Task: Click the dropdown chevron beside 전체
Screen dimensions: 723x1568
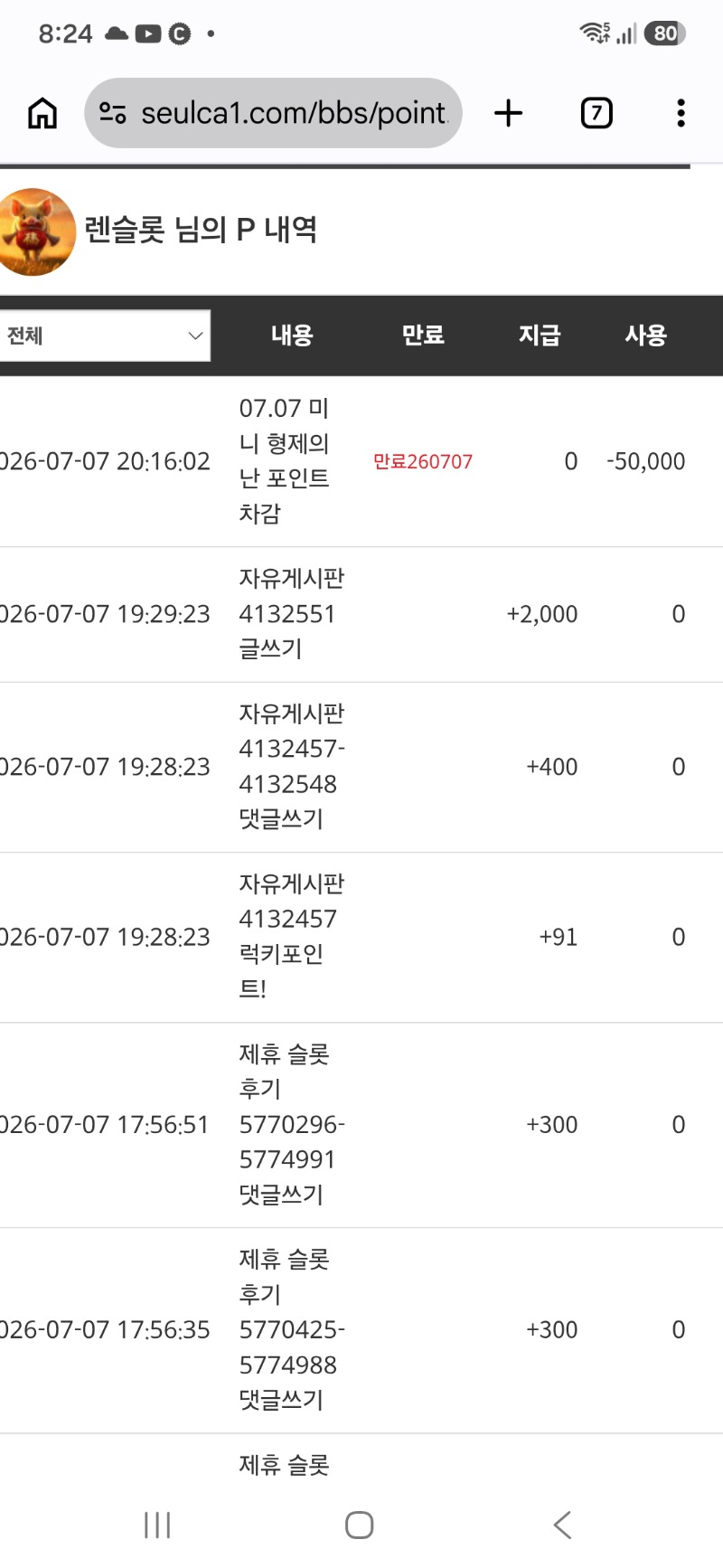Action: coord(195,335)
